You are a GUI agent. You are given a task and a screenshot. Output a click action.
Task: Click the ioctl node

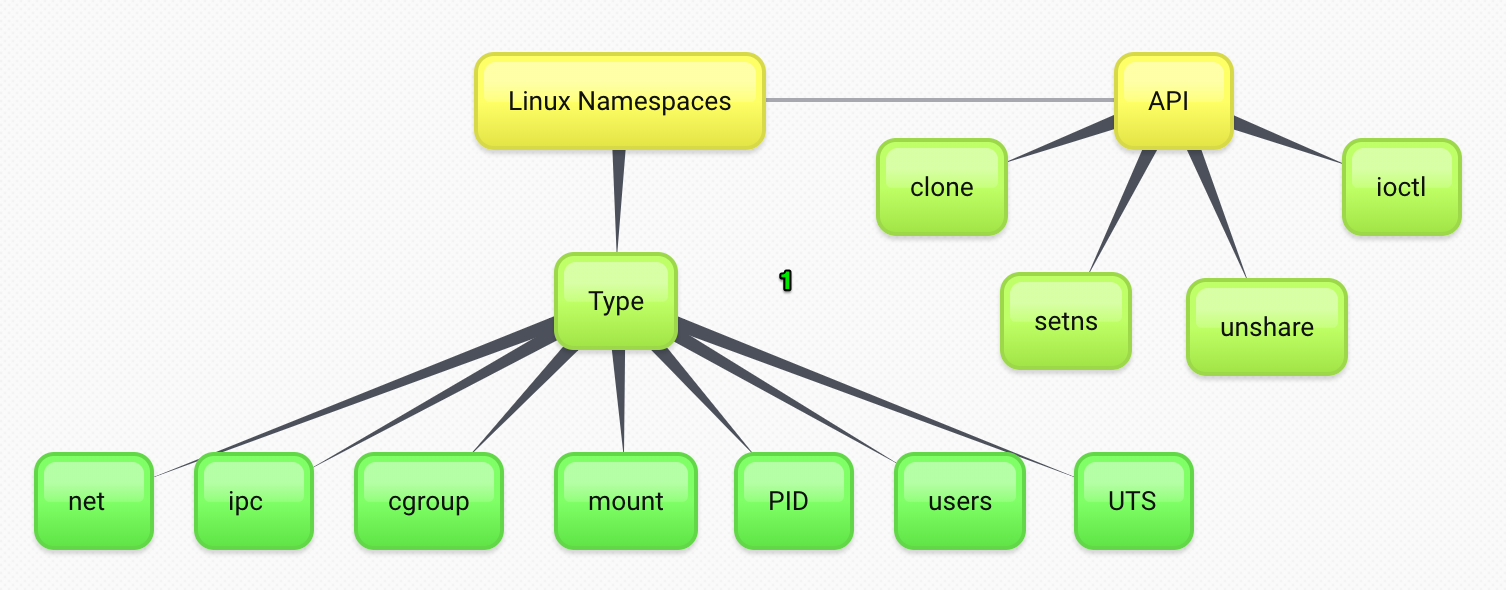(1400, 187)
